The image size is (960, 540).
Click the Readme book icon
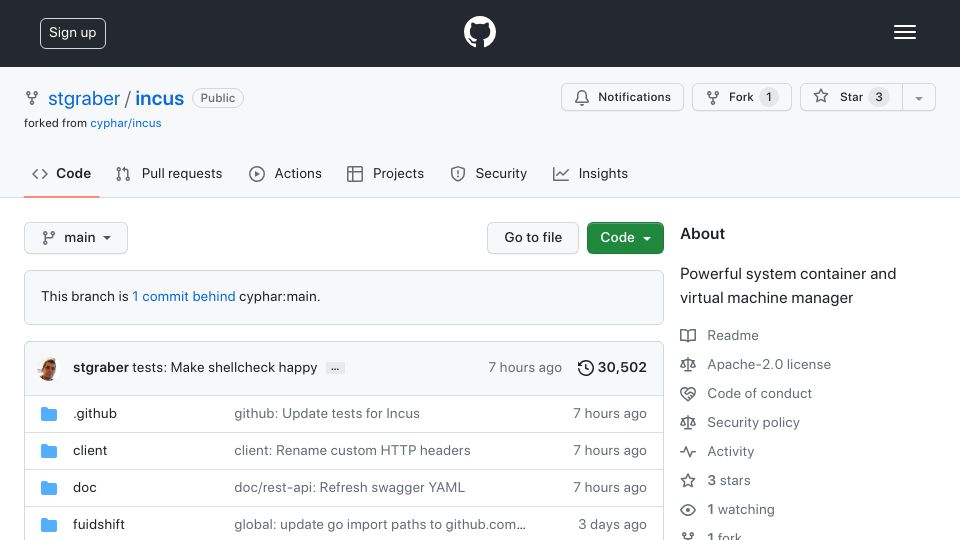click(x=688, y=336)
